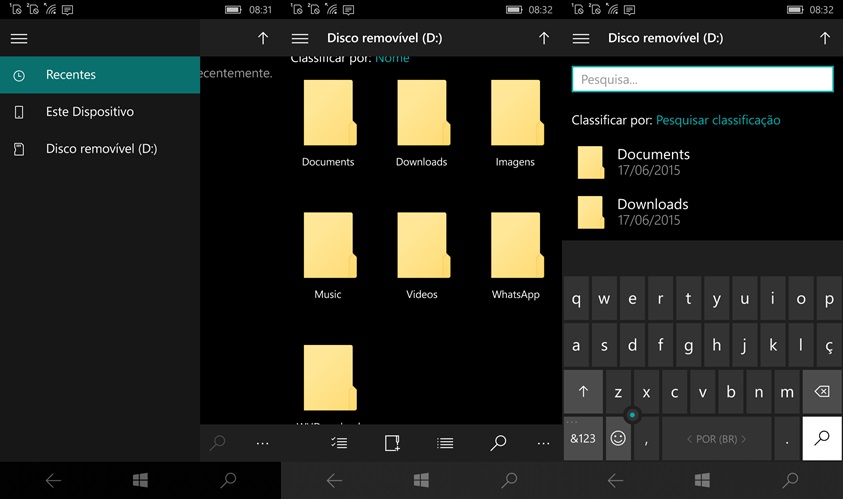Viewport: 843px width, 499px height.
Task: Open more options ellipsis in middle screen
Action: (544, 444)
